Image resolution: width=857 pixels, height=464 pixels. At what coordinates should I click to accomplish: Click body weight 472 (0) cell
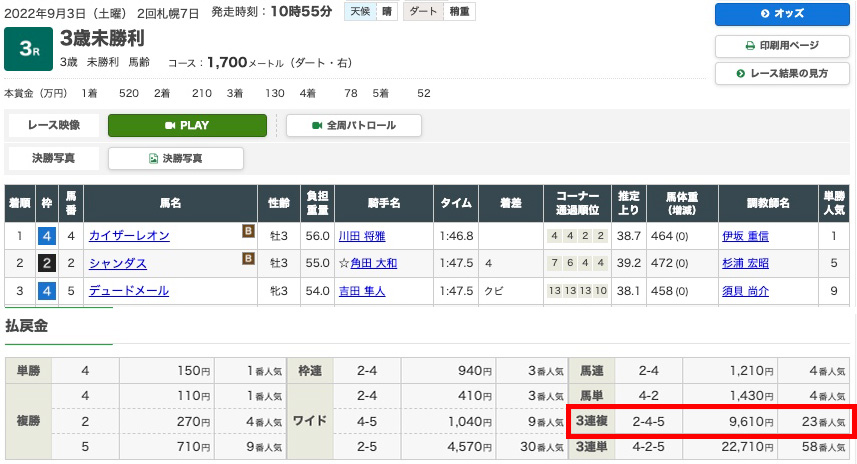[670, 263]
